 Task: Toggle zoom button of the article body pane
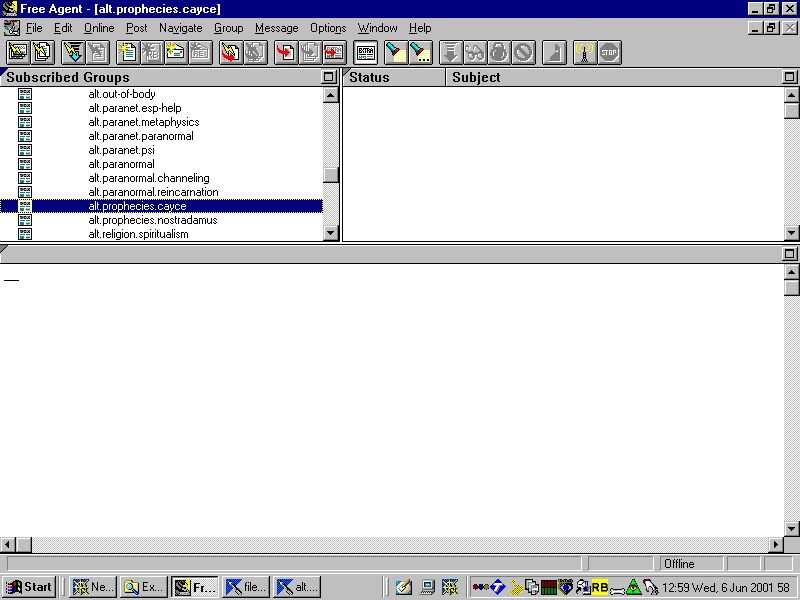790,254
